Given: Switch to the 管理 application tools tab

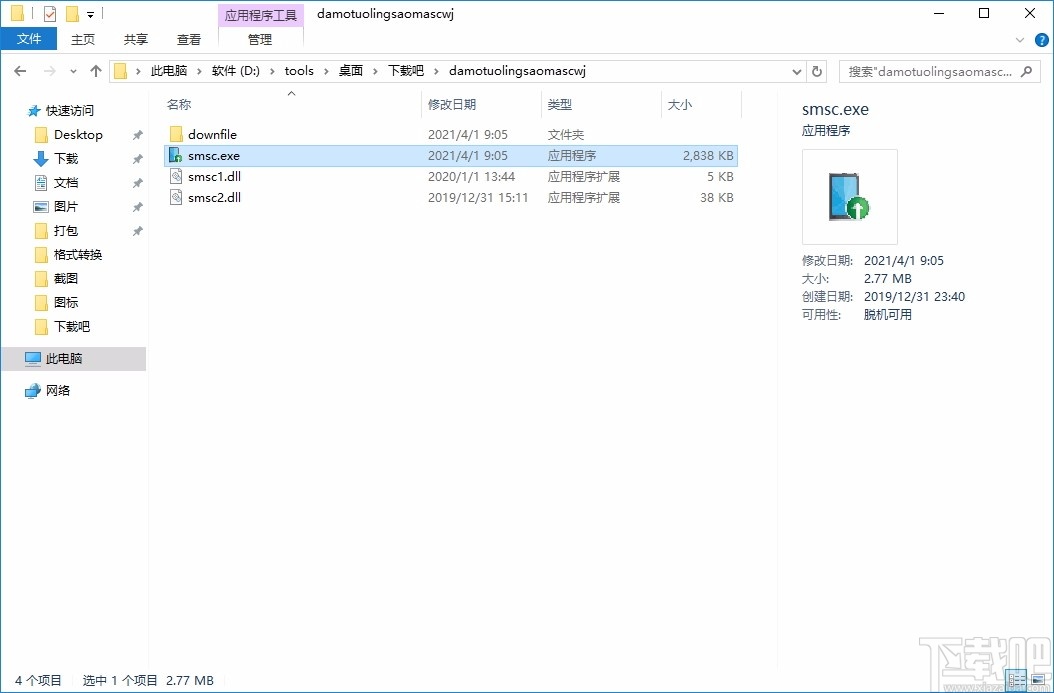Looking at the screenshot, I should 260,40.
